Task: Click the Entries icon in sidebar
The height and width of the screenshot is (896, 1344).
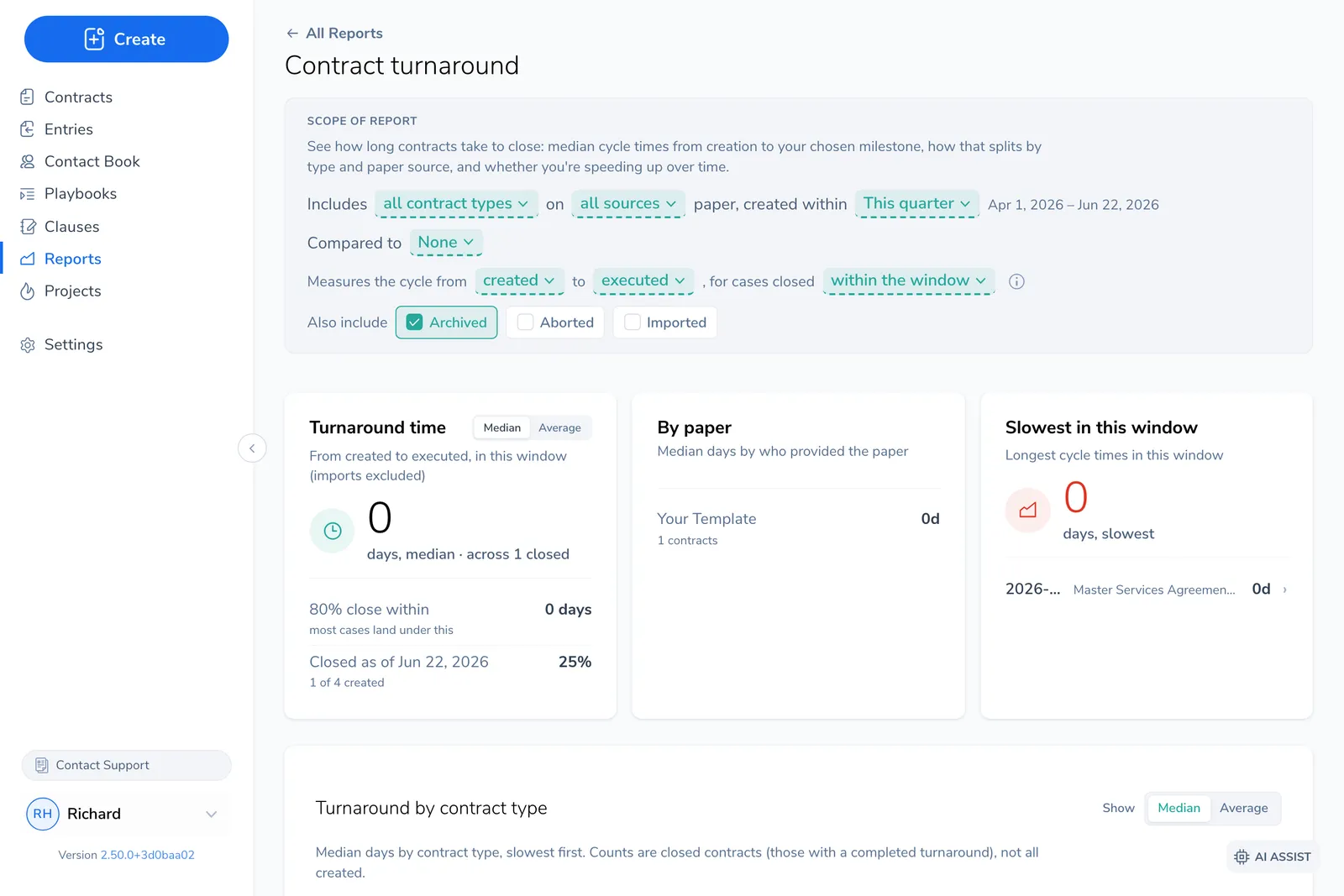Action: tap(28, 129)
